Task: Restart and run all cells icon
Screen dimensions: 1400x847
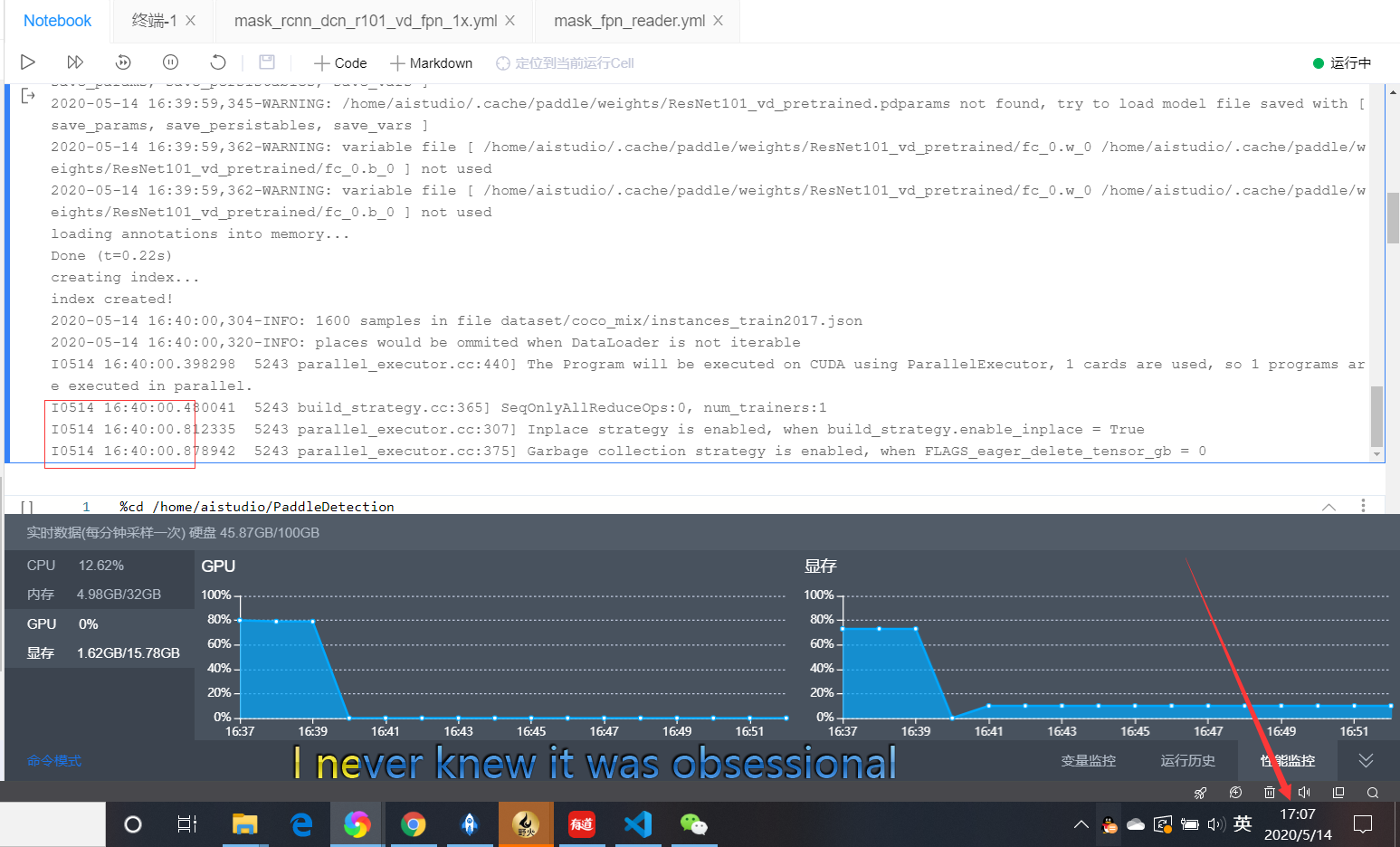Action: 123,62
